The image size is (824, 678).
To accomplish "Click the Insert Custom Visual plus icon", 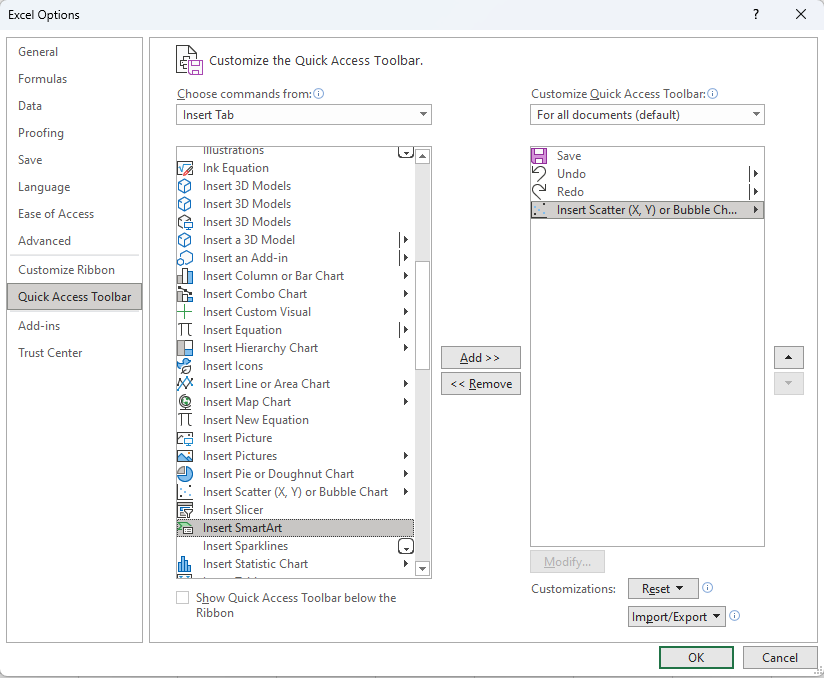I will pos(185,312).
